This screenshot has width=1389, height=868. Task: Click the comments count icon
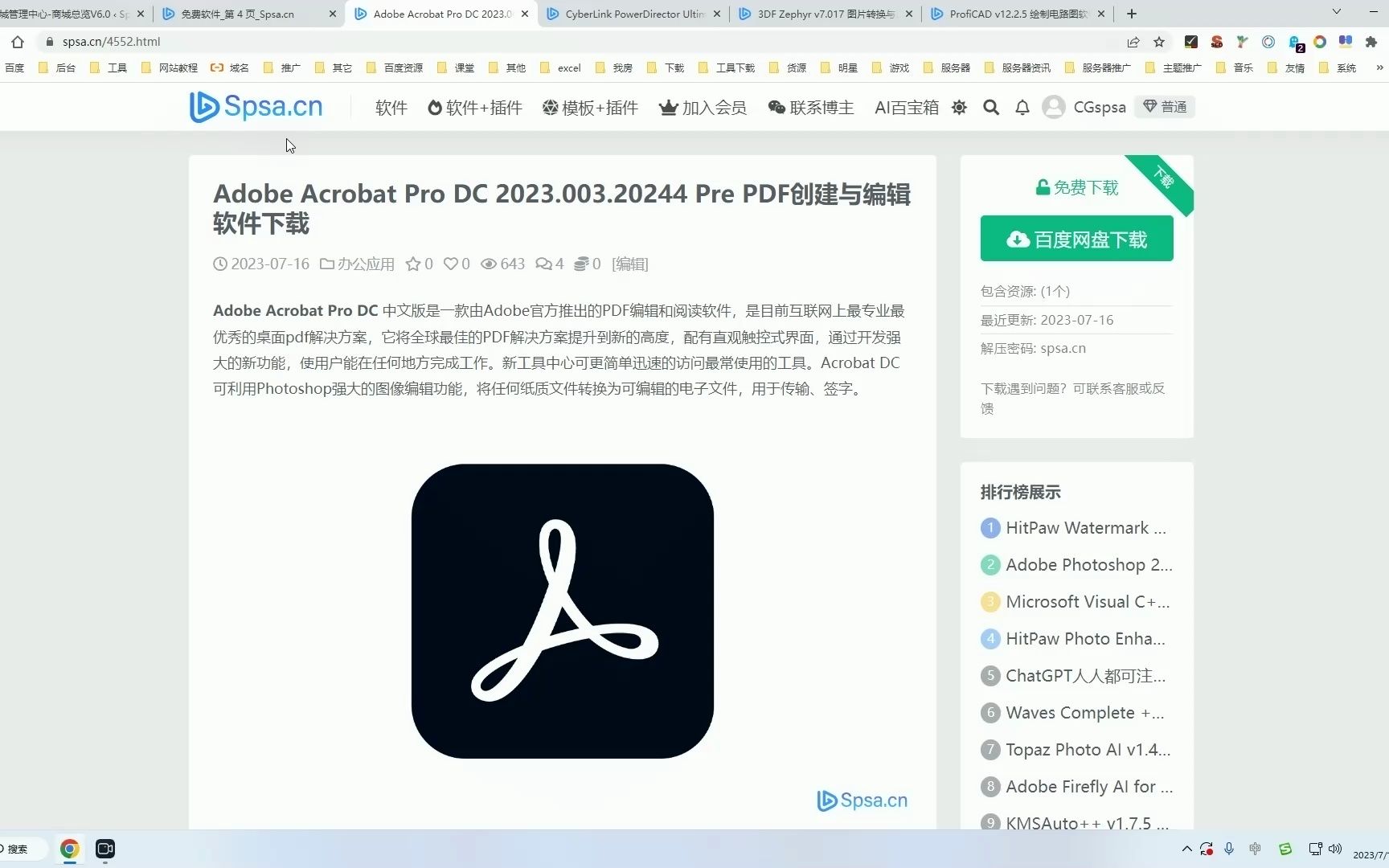(544, 264)
